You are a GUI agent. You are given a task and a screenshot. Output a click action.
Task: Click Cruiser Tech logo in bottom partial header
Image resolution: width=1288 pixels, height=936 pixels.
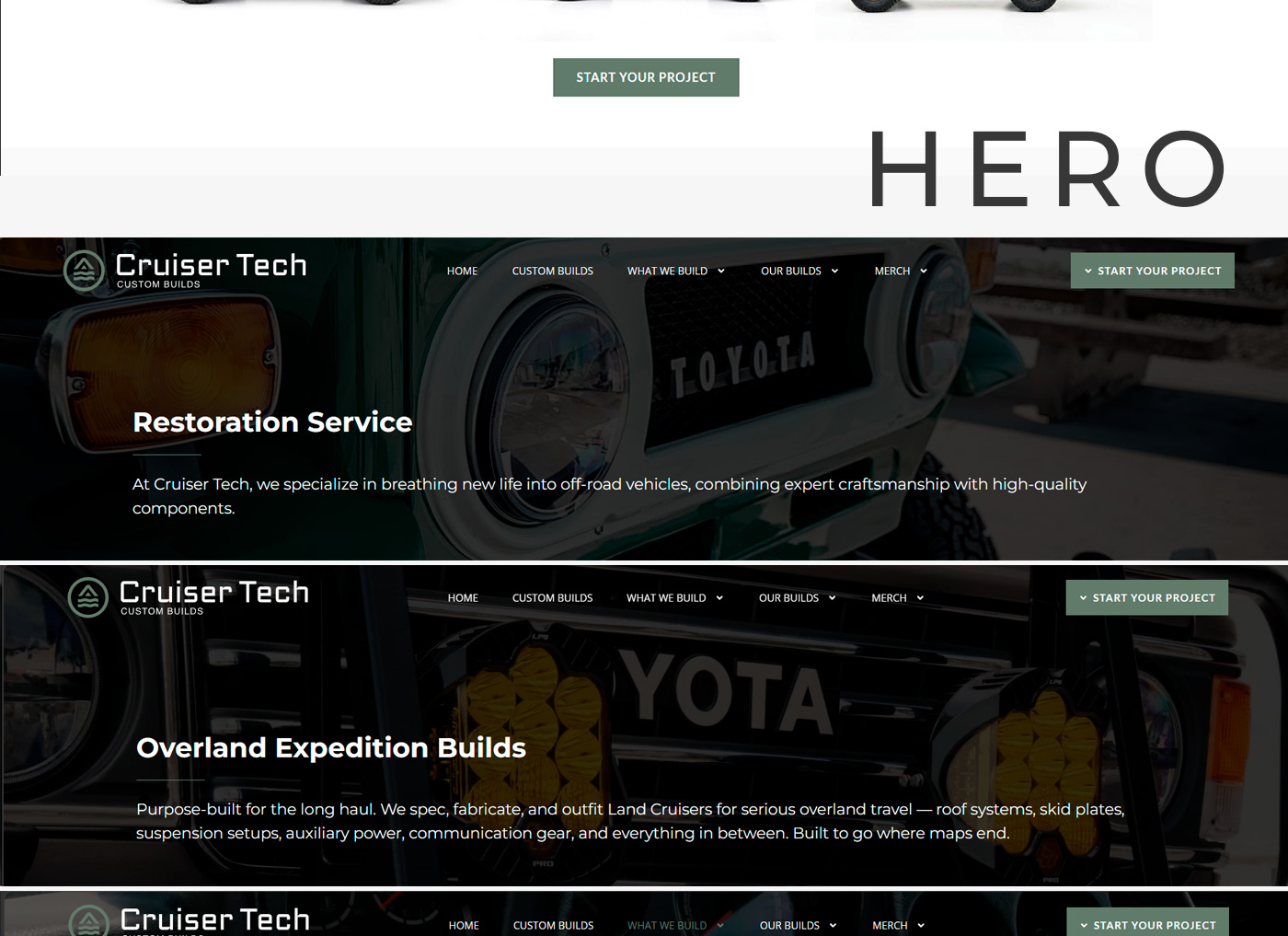[x=190, y=919]
